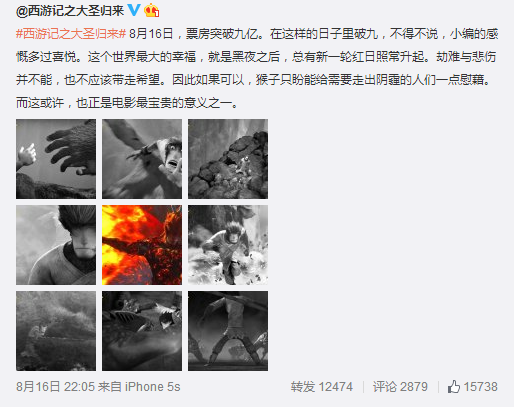Screen dimensions: 515x407
Task: Open the thumbnail of reaching hands
Action: point(56,159)
